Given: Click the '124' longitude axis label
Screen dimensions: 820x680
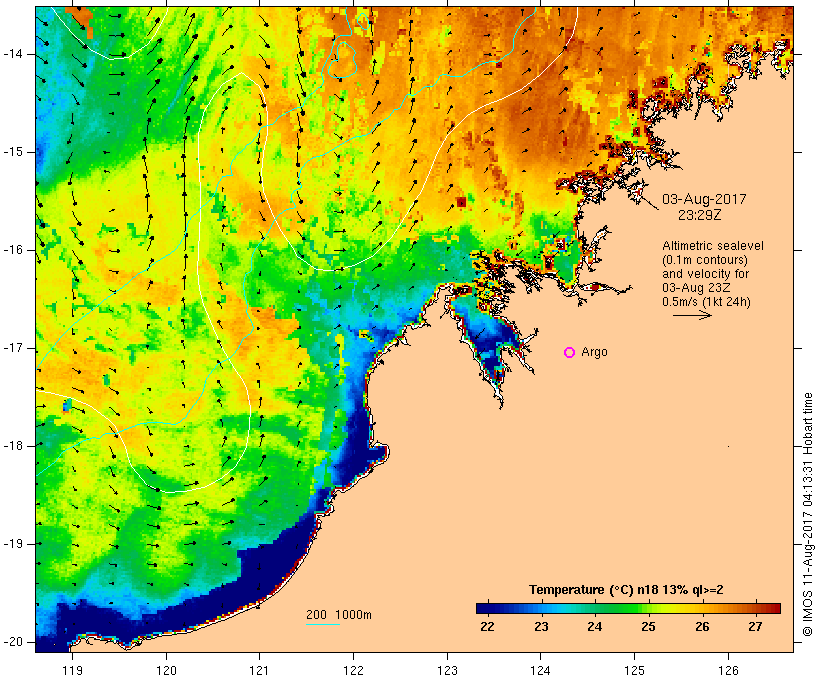Looking at the screenshot, I should tap(540, 670).
